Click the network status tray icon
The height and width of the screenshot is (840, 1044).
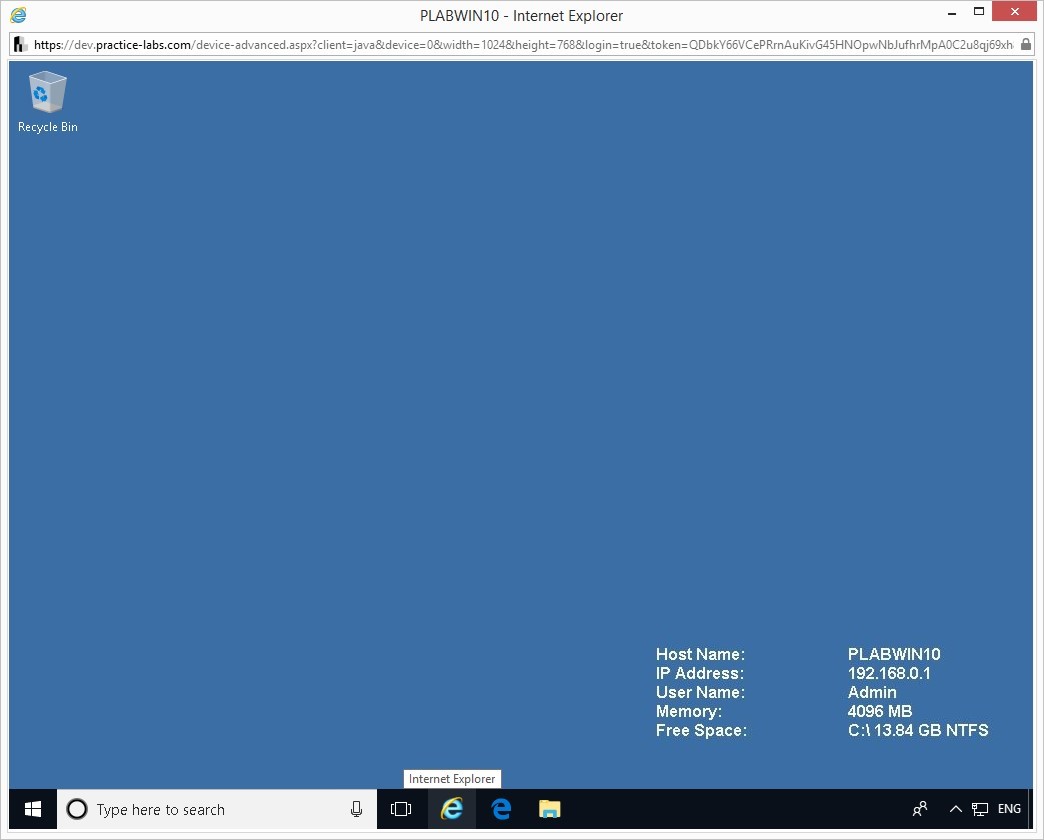click(x=980, y=809)
